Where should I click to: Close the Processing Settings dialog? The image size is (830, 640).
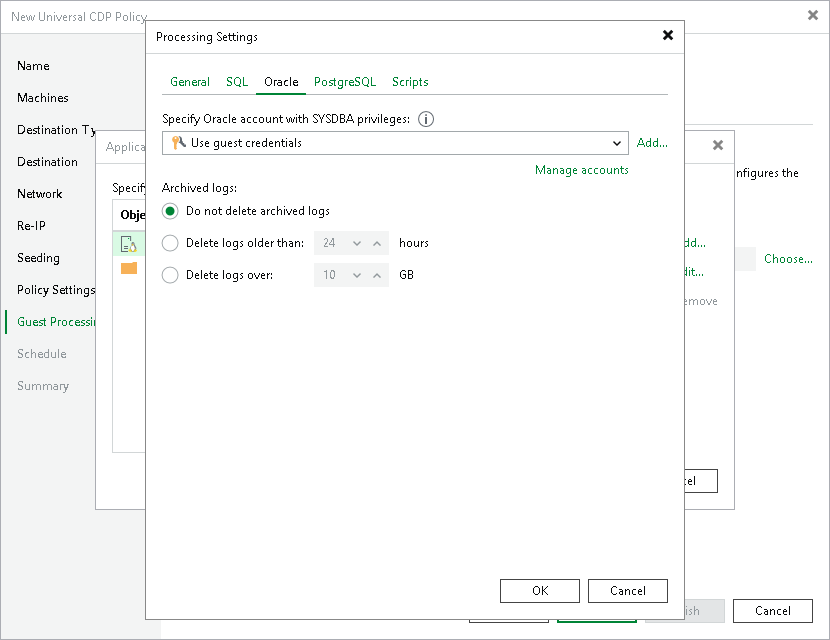(x=667, y=35)
